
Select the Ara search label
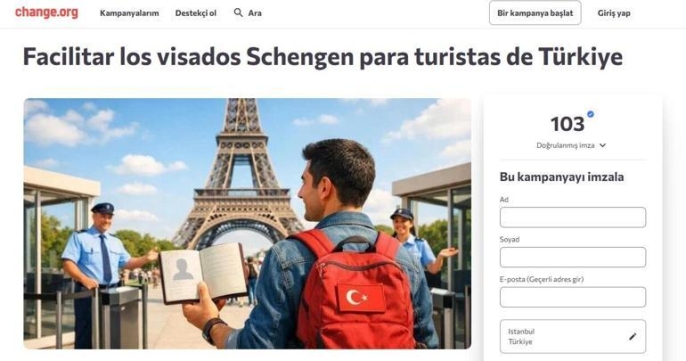[x=255, y=13]
